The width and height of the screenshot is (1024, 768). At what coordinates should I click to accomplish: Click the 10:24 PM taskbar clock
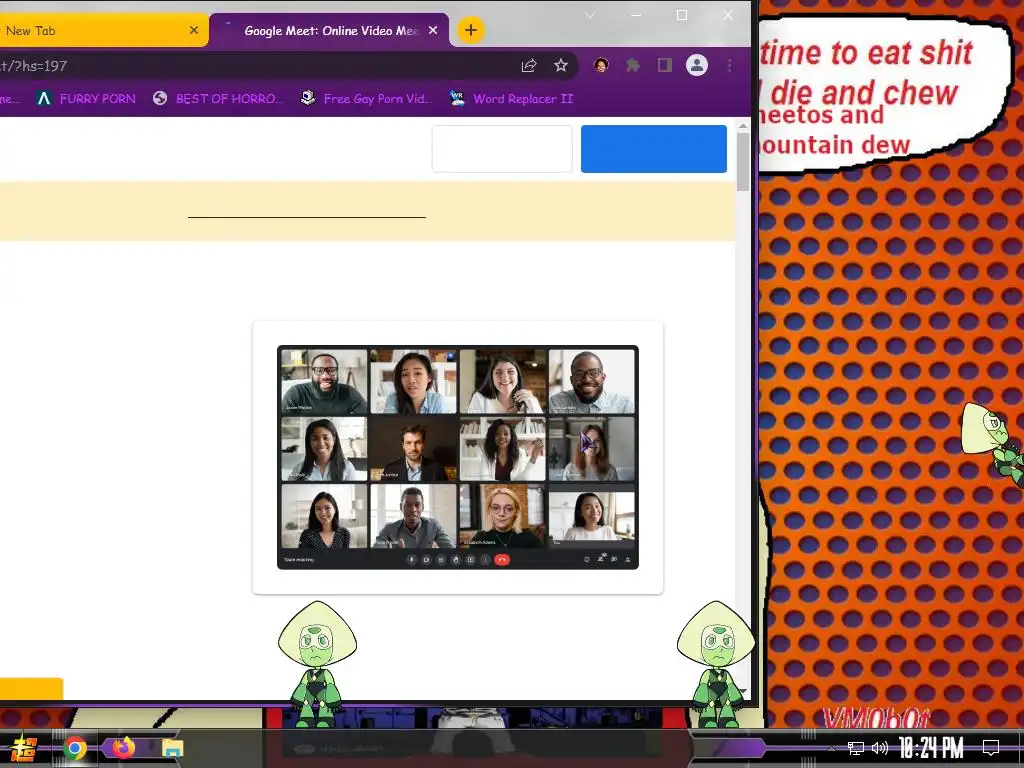pyautogui.click(x=931, y=748)
